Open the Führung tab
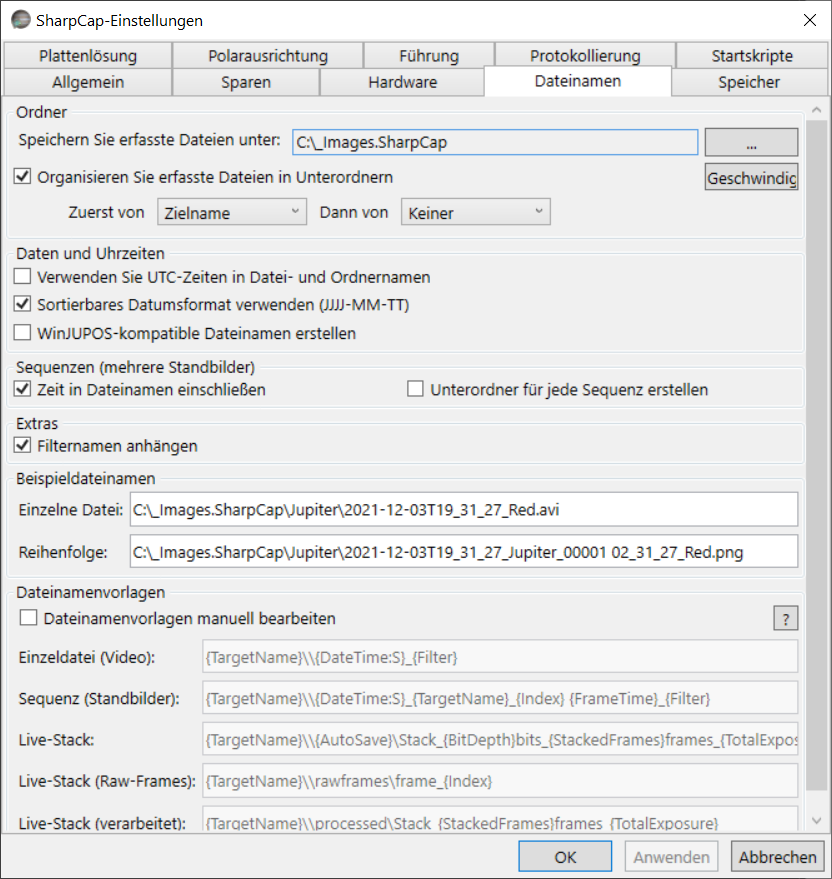 pyautogui.click(x=429, y=55)
